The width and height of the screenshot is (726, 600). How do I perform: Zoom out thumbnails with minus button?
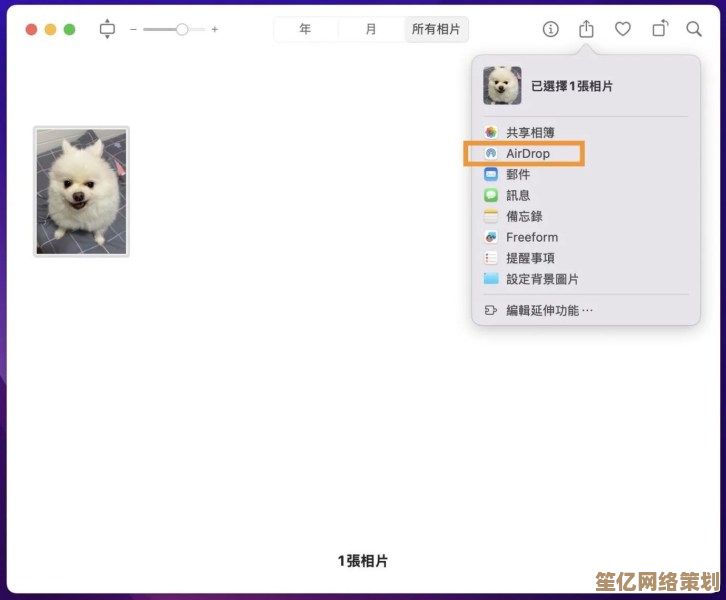[x=134, y=30]
